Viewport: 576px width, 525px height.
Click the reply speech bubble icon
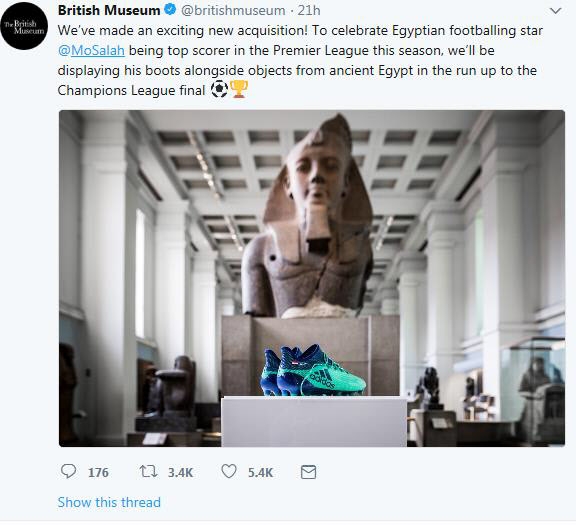(68, 471)
